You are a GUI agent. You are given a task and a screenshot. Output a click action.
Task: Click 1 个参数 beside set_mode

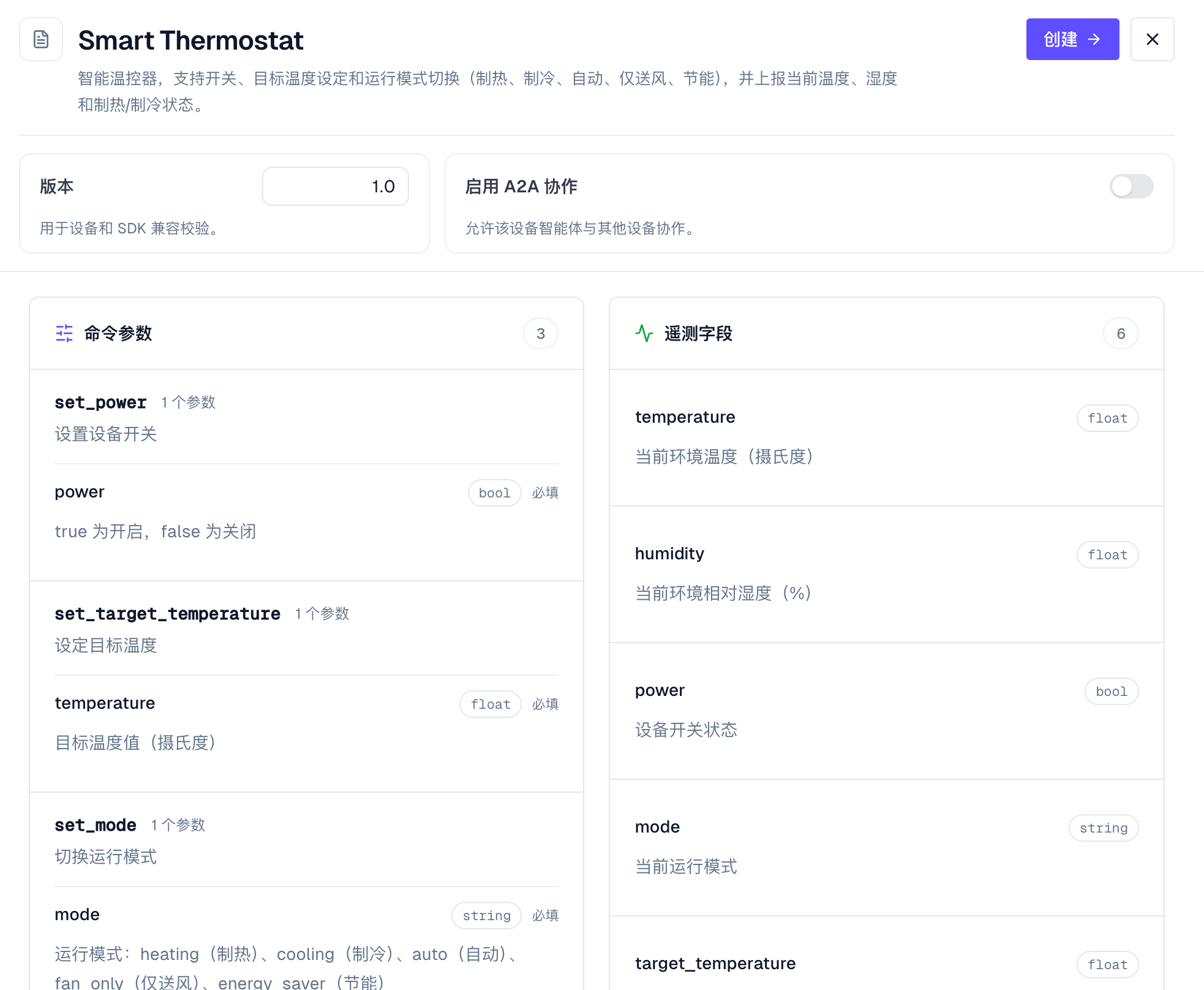178,825
